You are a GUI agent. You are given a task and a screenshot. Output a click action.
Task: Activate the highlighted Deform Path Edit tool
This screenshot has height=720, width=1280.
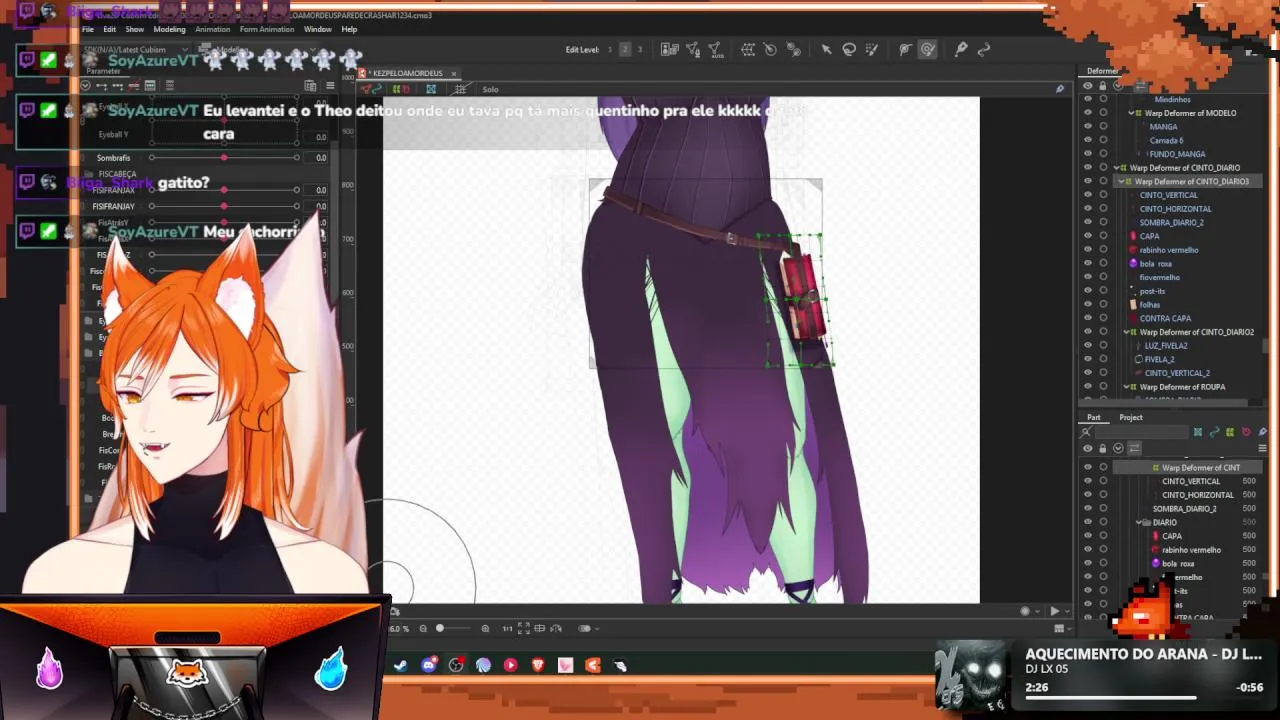coord(928,49)
